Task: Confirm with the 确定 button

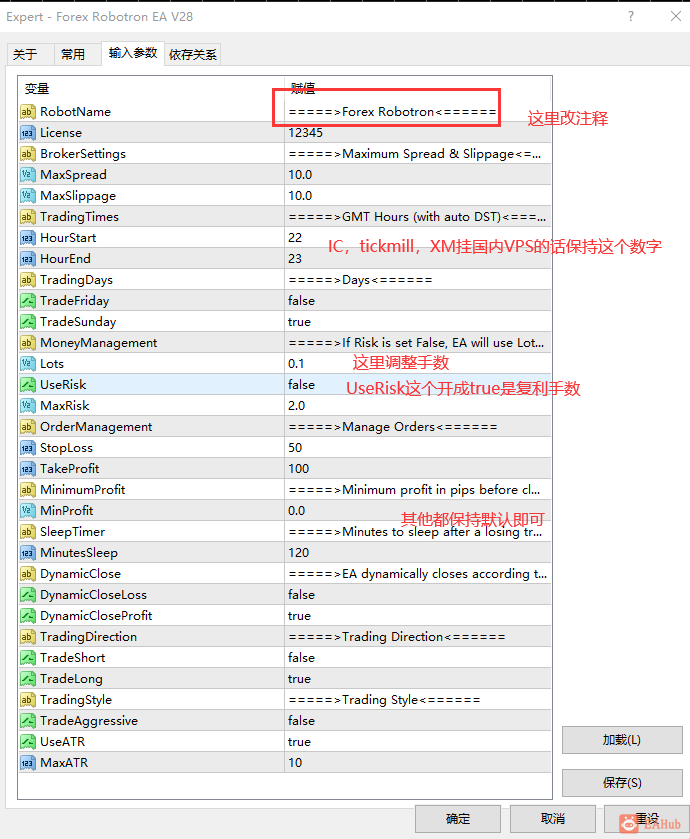Action: [x=458, y=819]
